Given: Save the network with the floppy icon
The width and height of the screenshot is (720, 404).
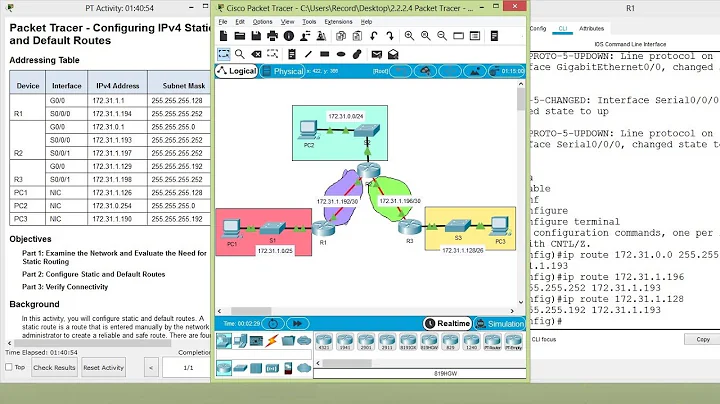Looking at the screenshot, I should point(256,36).
